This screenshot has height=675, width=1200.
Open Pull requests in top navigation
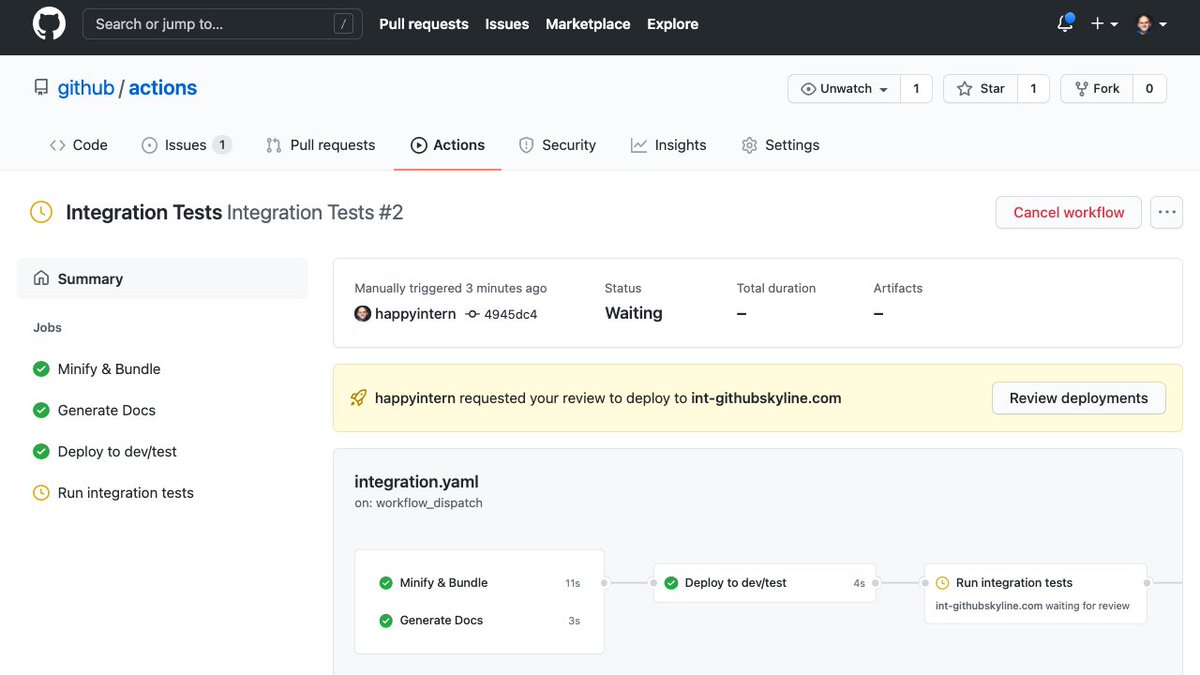(424, 24)
